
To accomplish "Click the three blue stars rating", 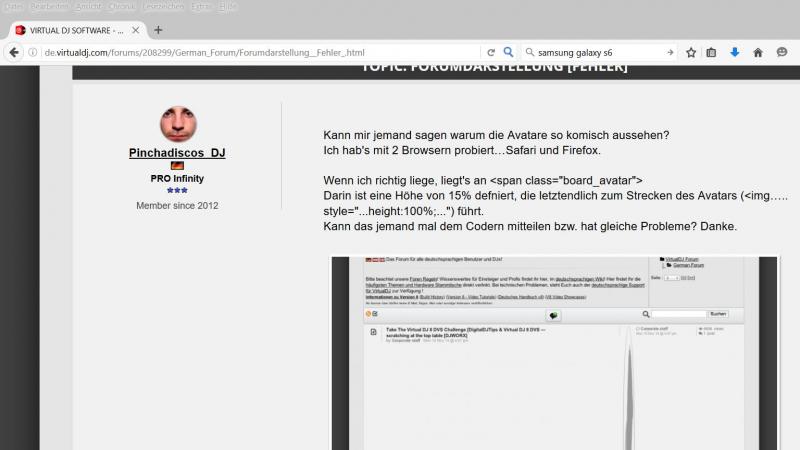I will (x=177, y=190).
